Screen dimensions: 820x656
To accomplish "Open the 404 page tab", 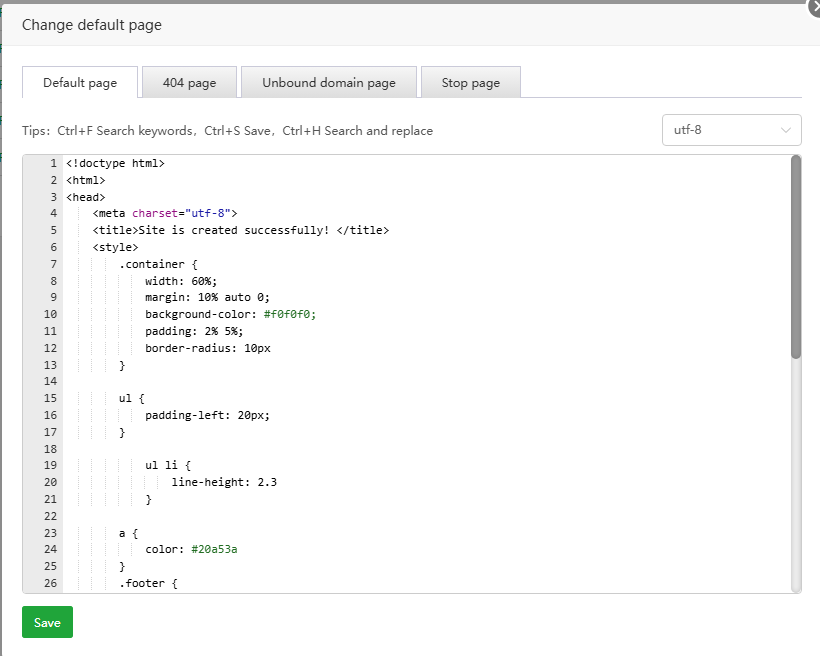I will tap(189, 83).
